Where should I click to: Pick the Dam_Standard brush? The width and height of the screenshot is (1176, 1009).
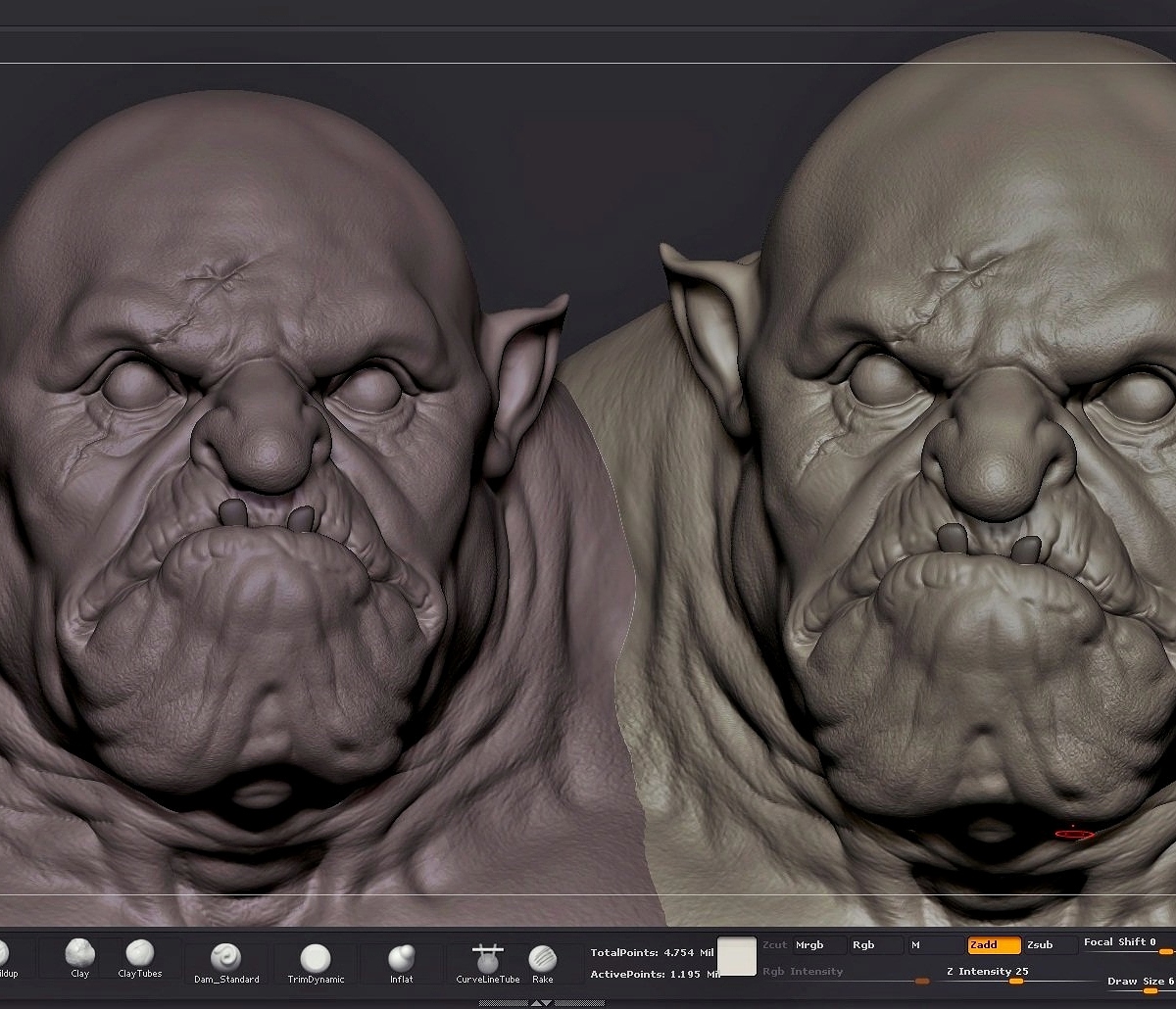(x=226, y=963)
